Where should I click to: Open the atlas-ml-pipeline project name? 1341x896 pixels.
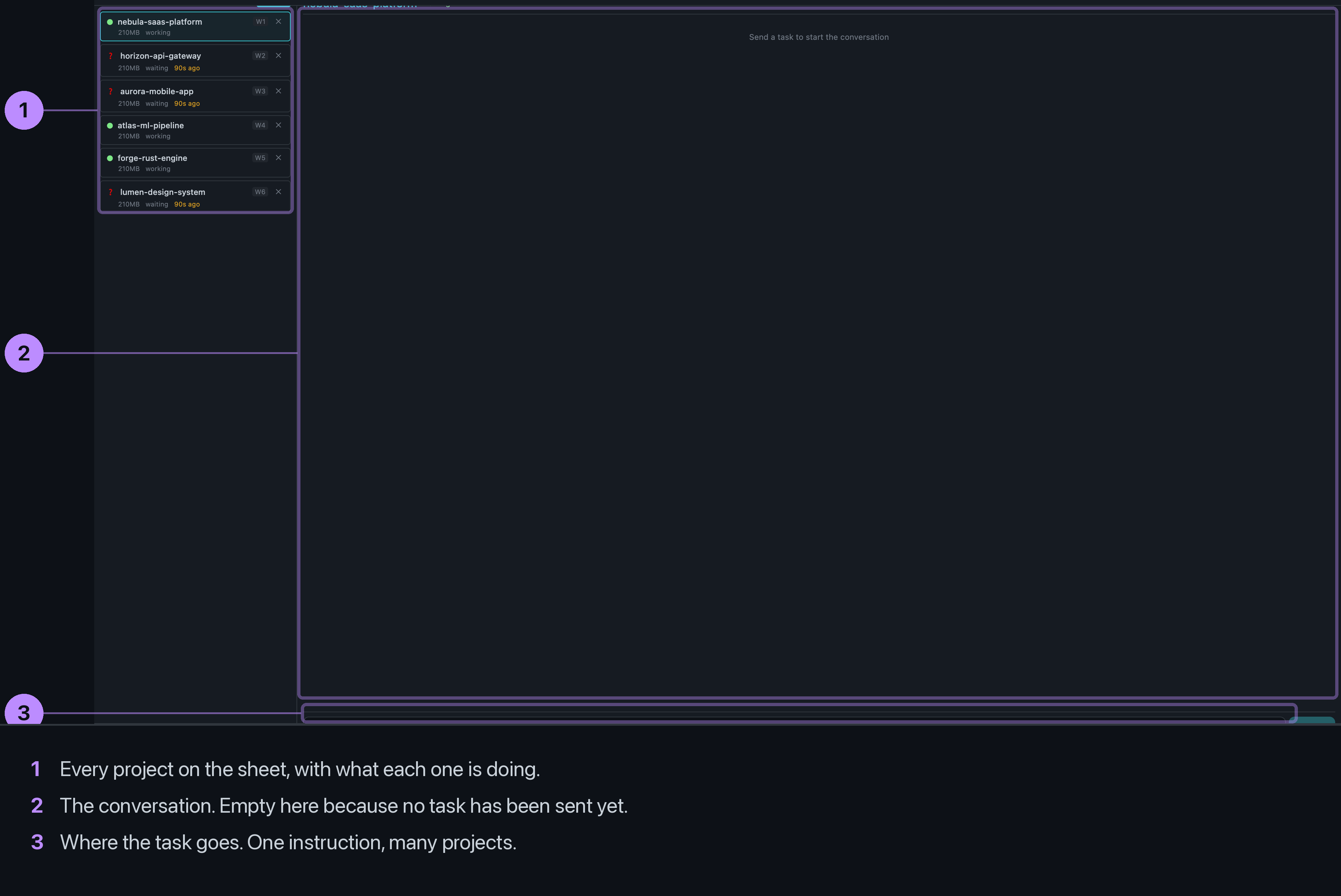151,126
